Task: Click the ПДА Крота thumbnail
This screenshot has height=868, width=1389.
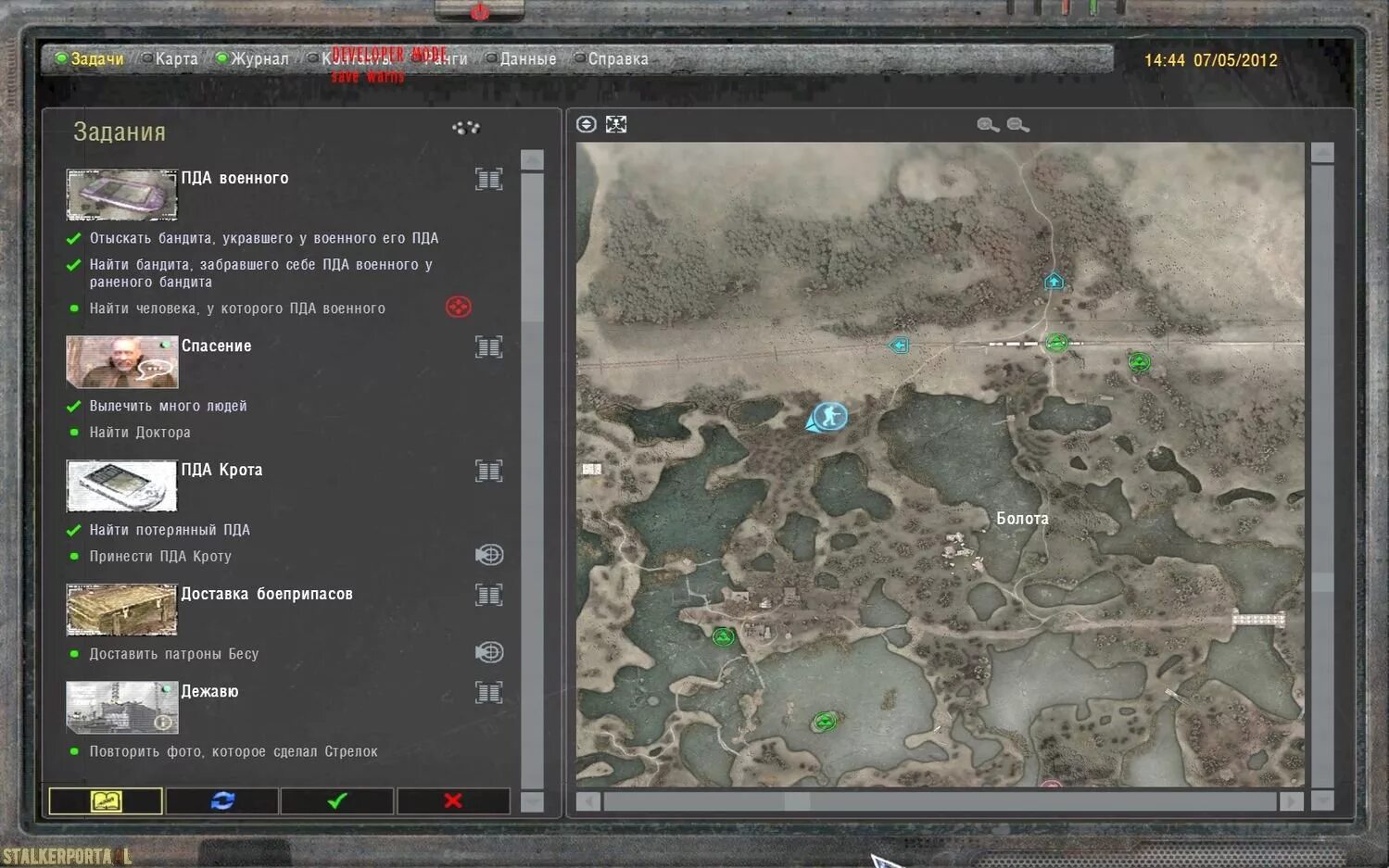Action: tap(121, 485)
